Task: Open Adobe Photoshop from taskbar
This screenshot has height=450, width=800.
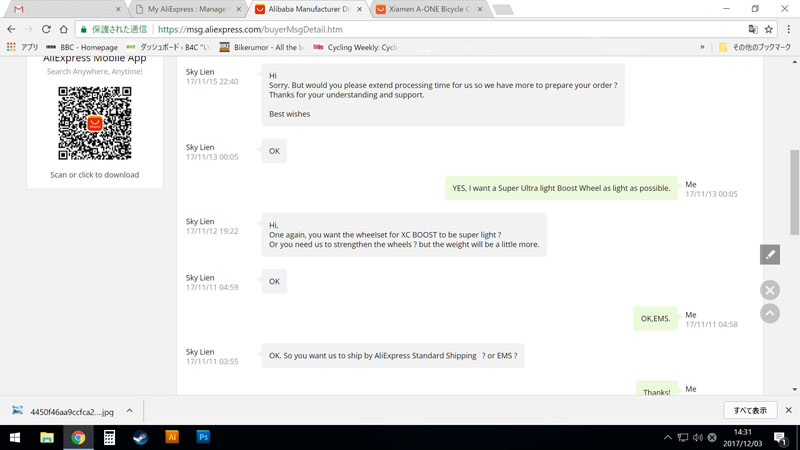Action: (203, 437)
